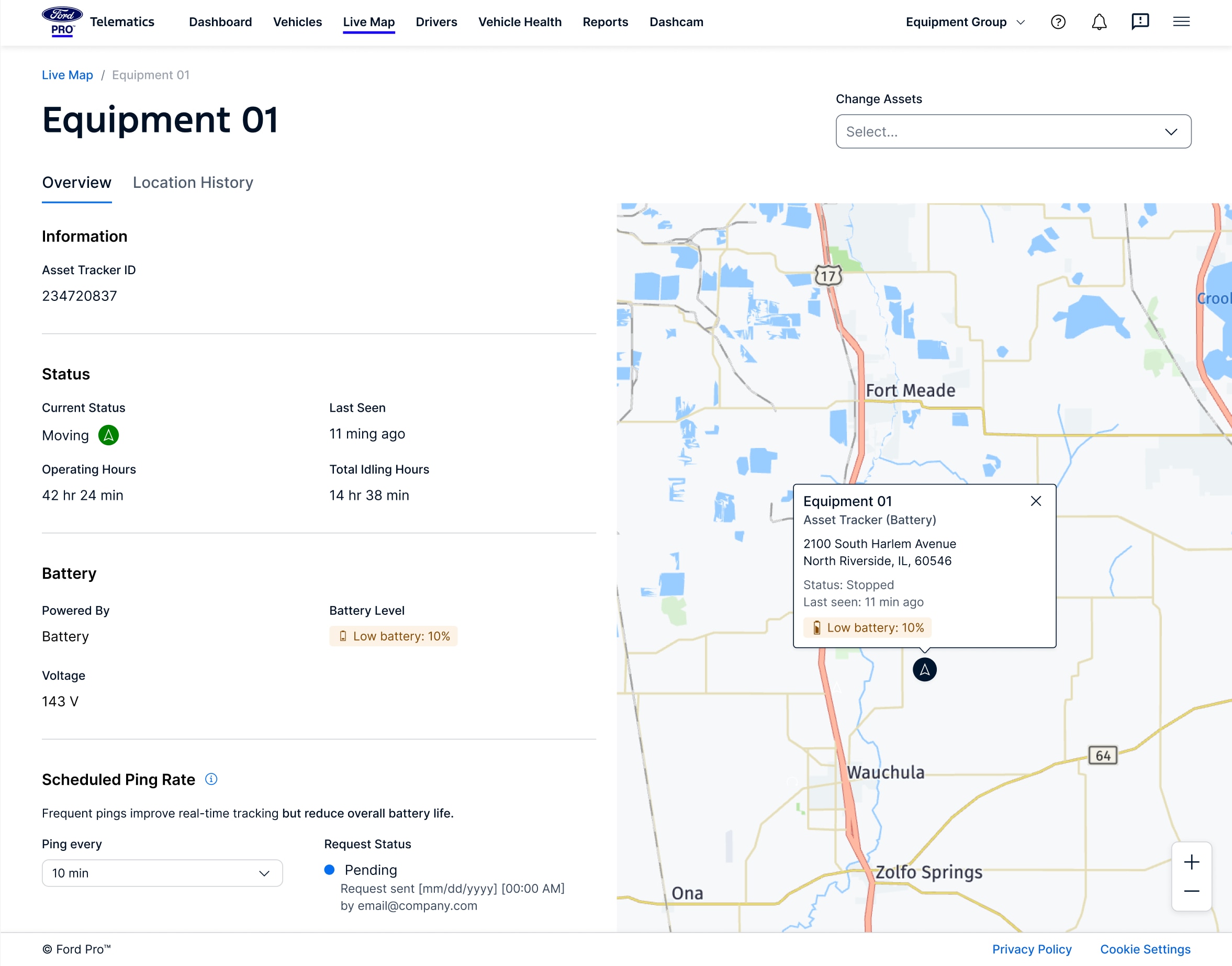Open the Change Assets dropdown
Screen dimensions: 1232x966
coord(1013,131)
